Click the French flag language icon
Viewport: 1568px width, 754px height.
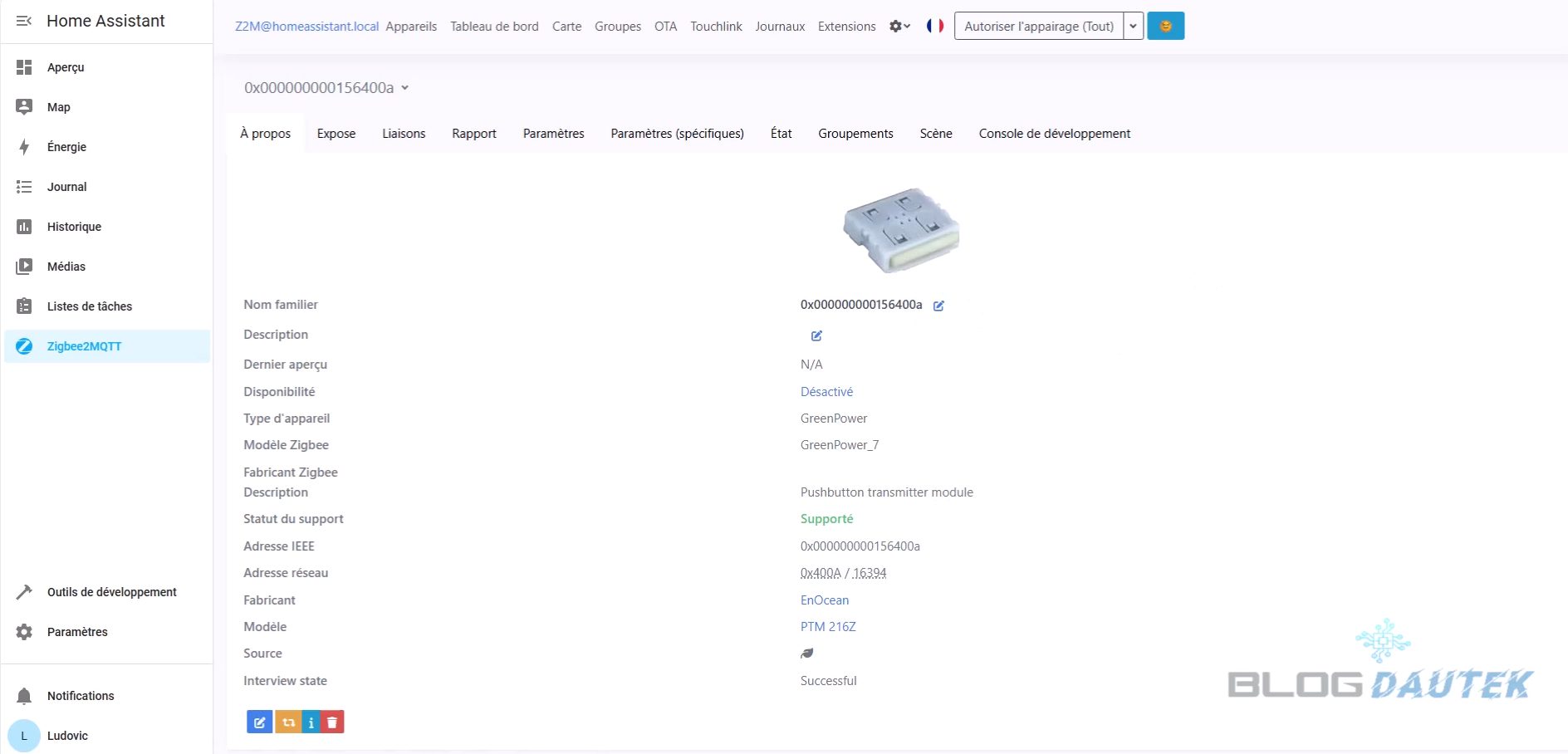pyautogui.click(x=934, y=26)
